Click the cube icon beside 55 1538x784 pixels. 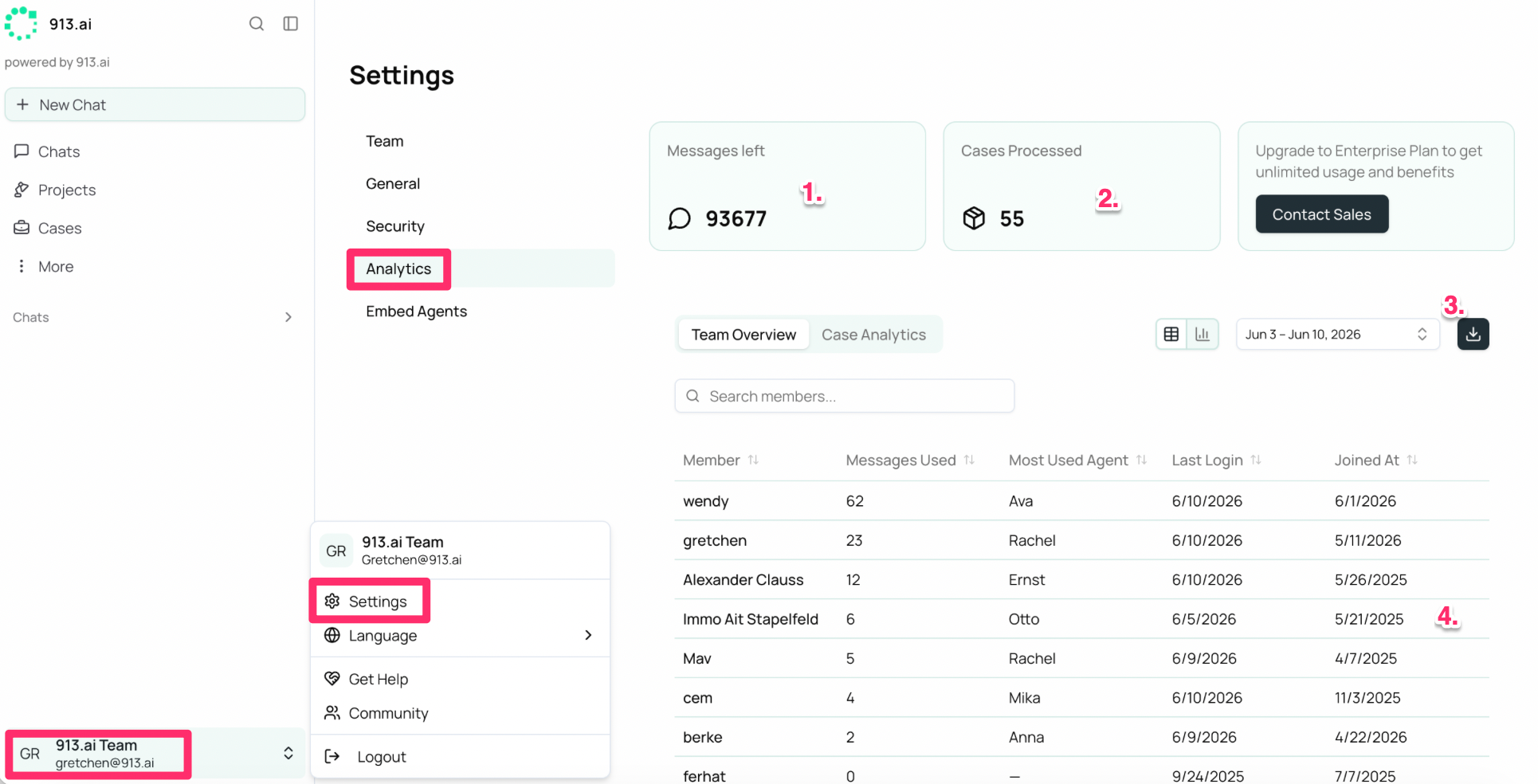click(x=974, y=218)
